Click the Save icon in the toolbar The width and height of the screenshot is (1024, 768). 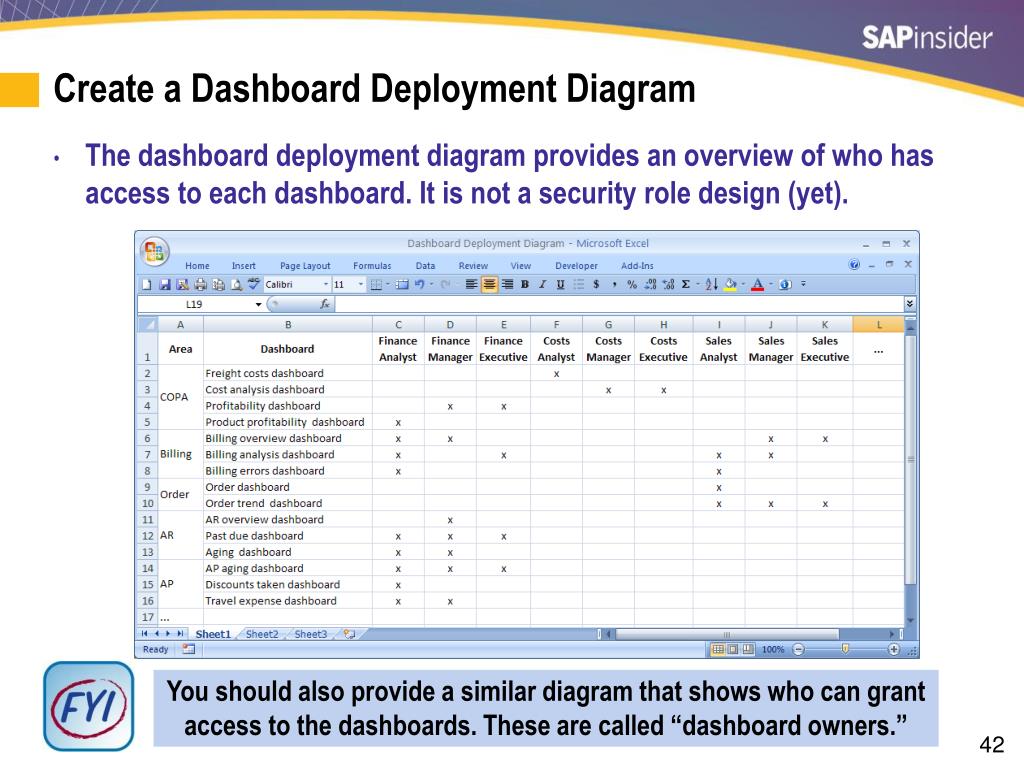pos(165,284)
